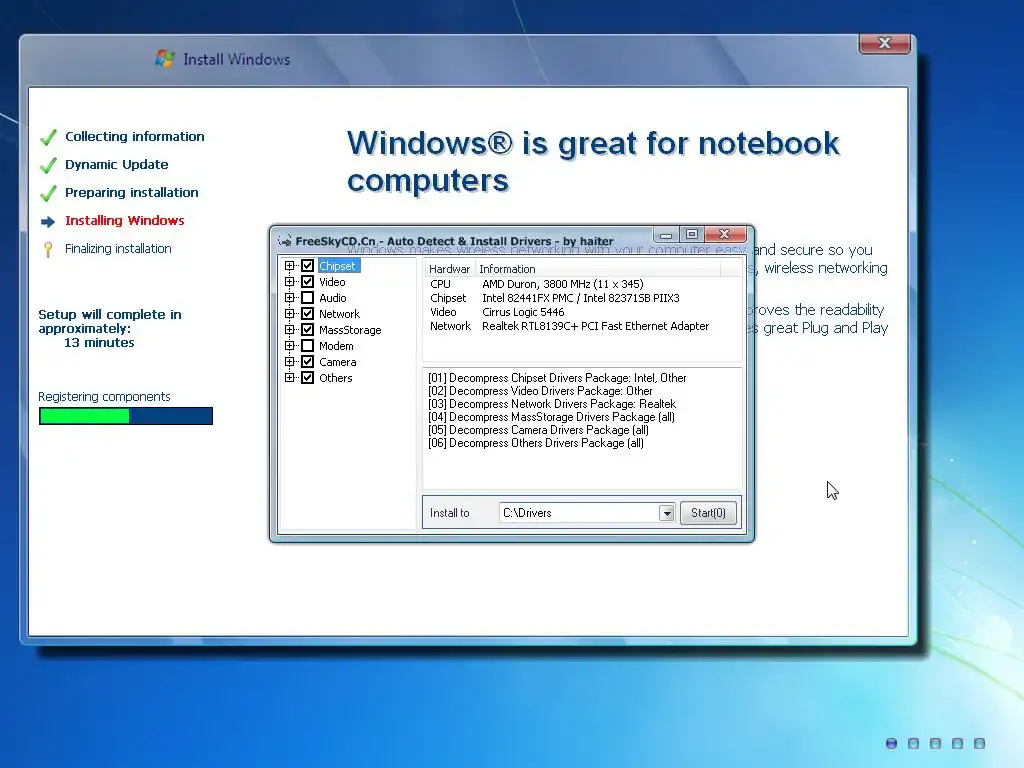
Task: Select the Network tree item label
Action: 340,314
